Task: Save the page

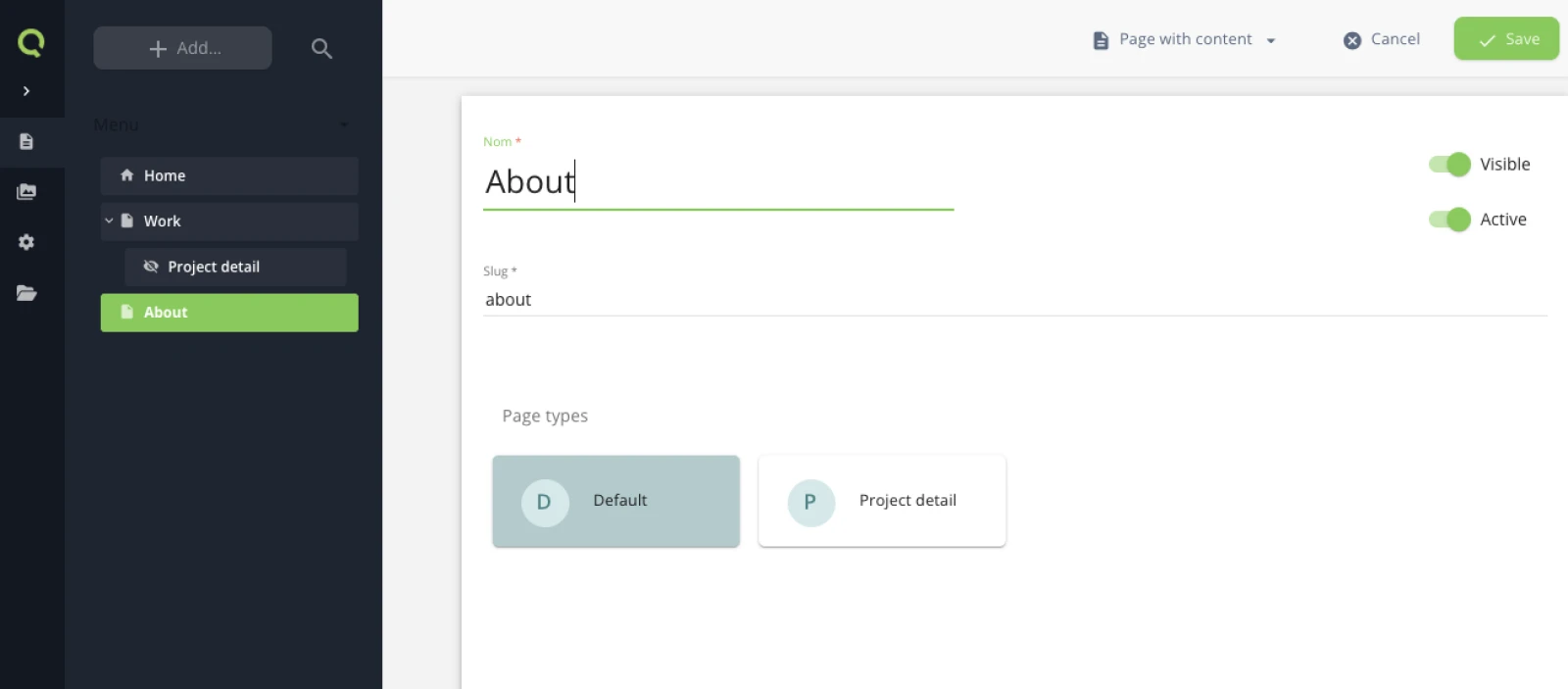Action: click(x=1506, y=39)
